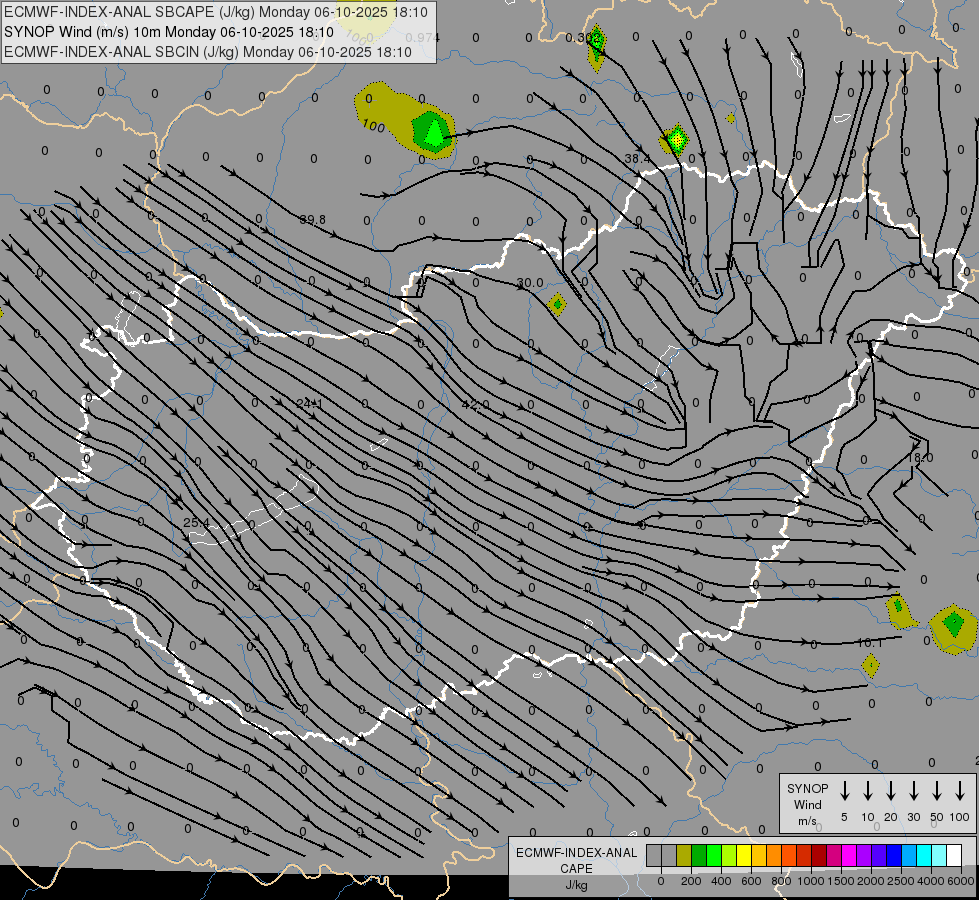Select the olive swatch in the CAPE legend
Screen dimensions: 979x900
[x=684, y=855]
